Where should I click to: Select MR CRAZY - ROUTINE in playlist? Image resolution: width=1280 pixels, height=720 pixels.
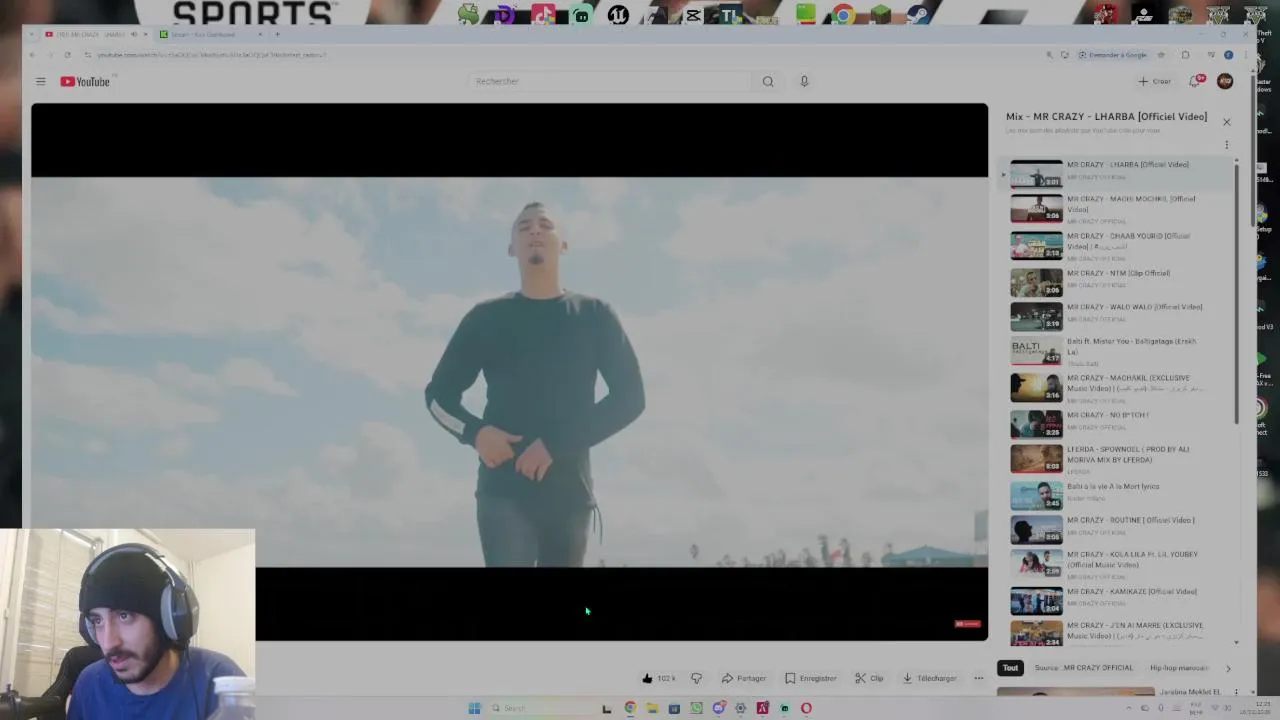[1118, 528]
